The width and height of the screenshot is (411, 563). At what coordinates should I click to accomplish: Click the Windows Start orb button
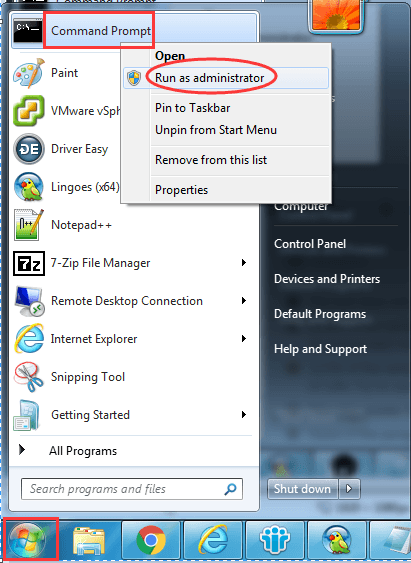[x=28, y=540]
